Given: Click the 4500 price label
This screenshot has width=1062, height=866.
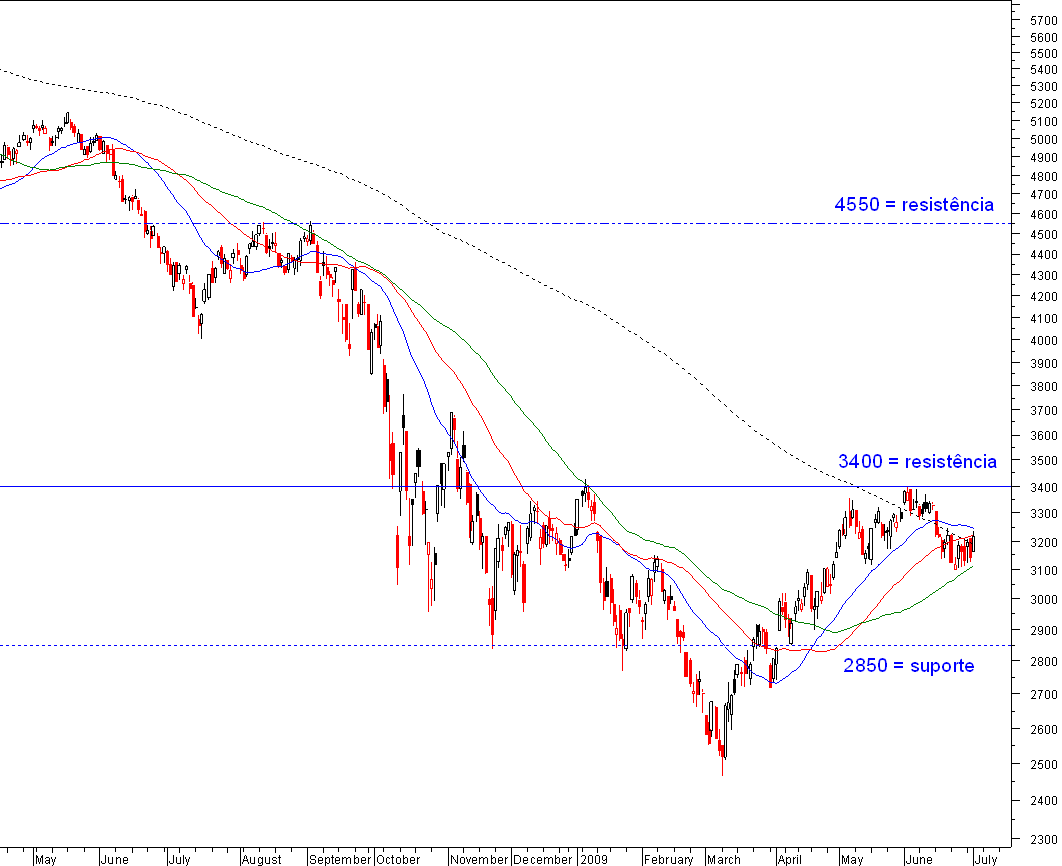Looking at the screenshot, I should point(1043,234).
